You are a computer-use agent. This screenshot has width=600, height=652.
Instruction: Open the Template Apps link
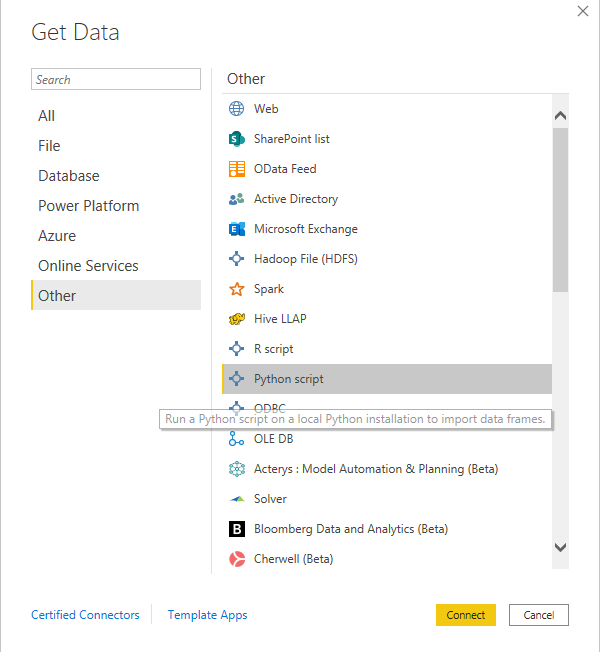(207, 615)
